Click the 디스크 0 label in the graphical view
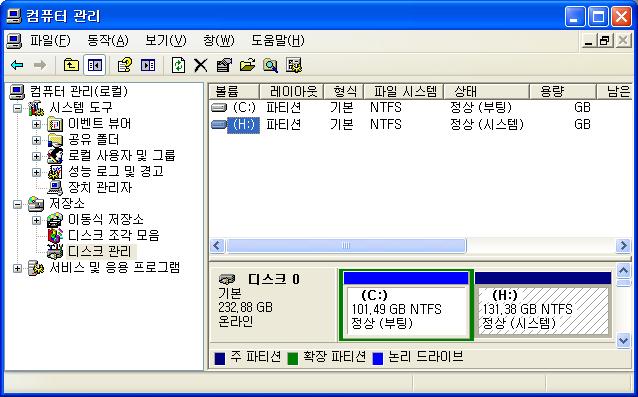The height and width of the screenshot is (397, 638). tap(274, 279)
